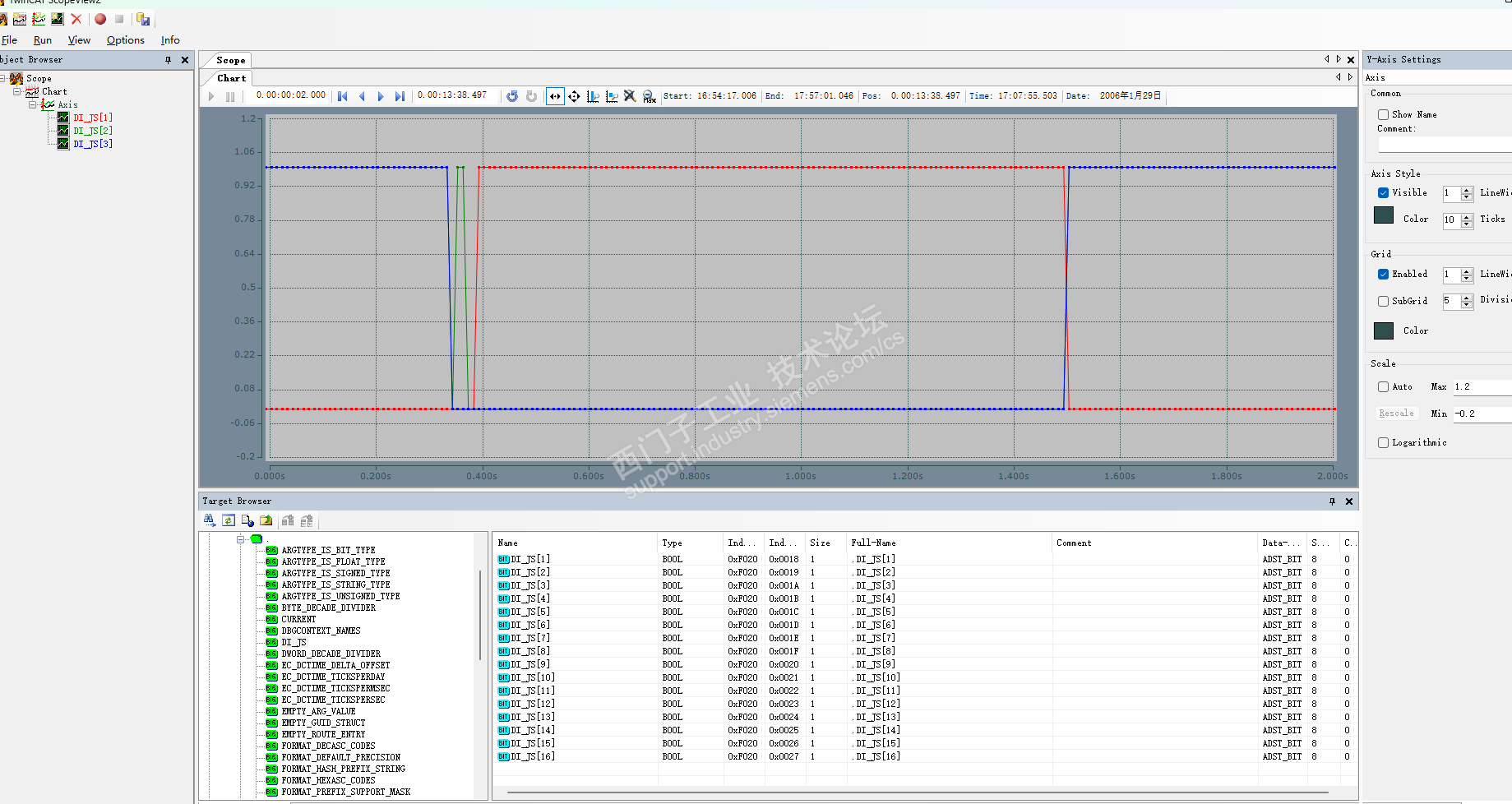Screen dimensions: 1512x804
Task: Click the Scale Min input field
Action: click(x=1482, y=414)
